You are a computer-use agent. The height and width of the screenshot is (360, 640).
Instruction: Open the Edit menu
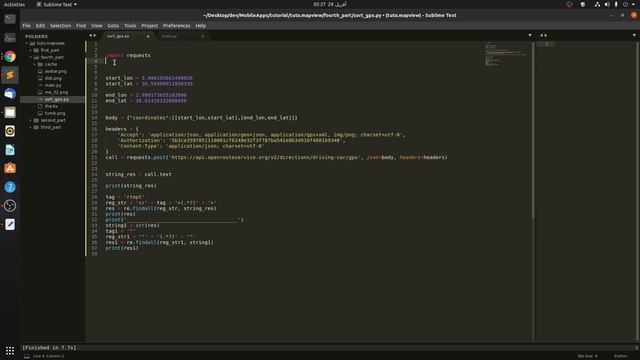click(40, 26)
